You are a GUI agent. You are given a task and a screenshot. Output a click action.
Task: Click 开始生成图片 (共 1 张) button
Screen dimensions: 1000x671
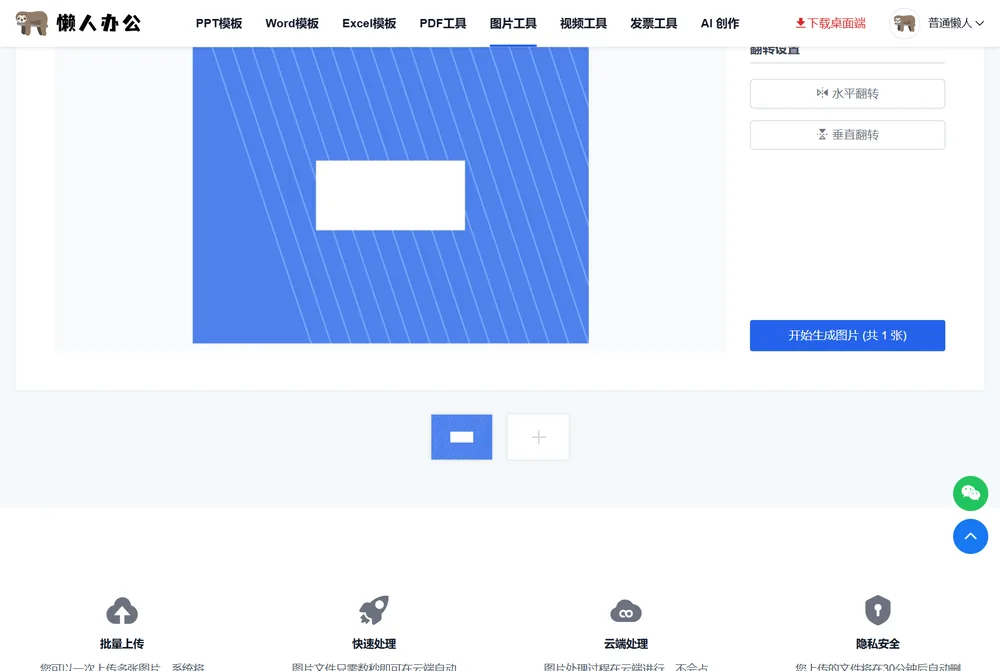pos(848,336)
